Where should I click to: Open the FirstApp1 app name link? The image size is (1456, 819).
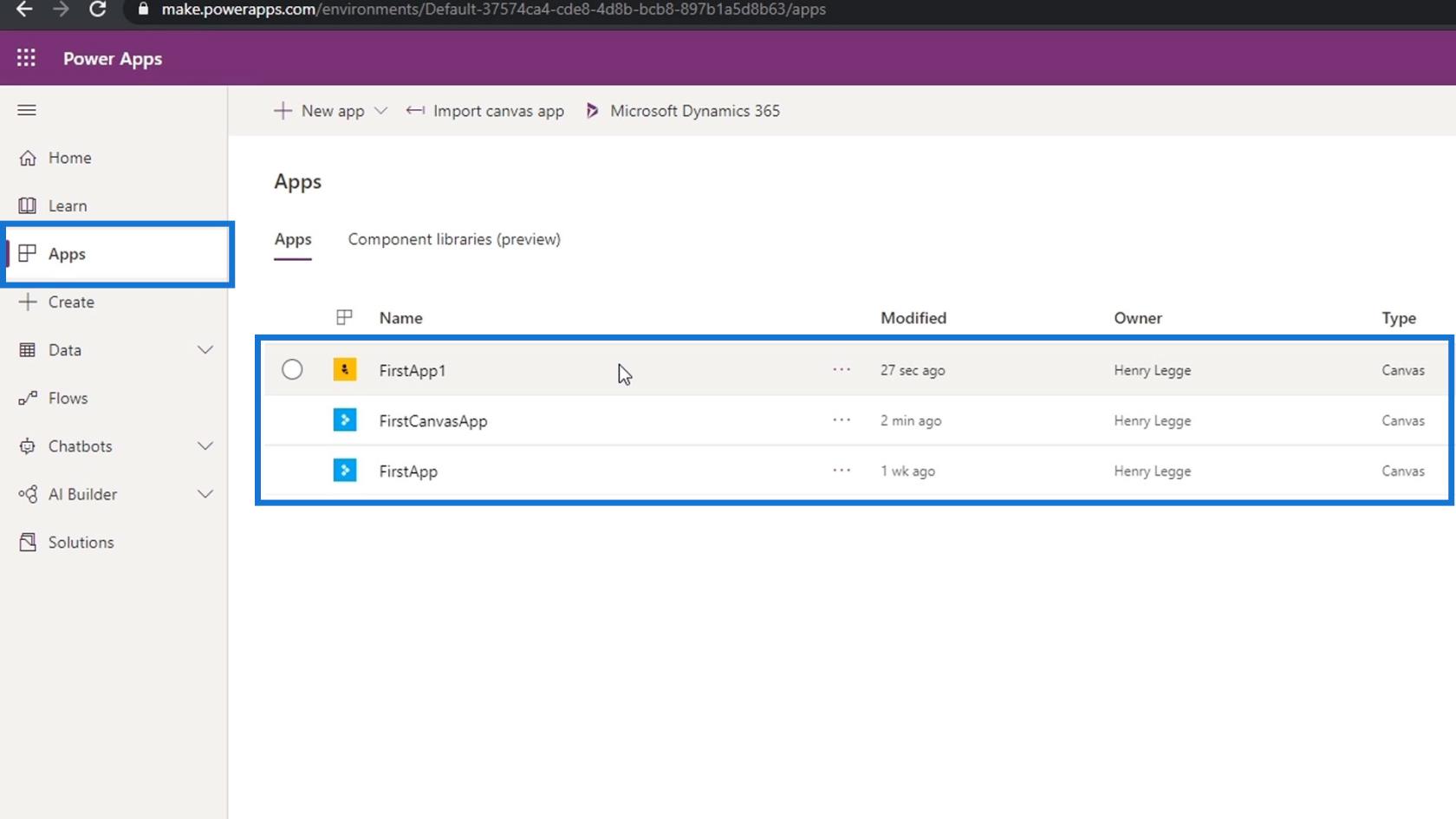click(413, 371)
